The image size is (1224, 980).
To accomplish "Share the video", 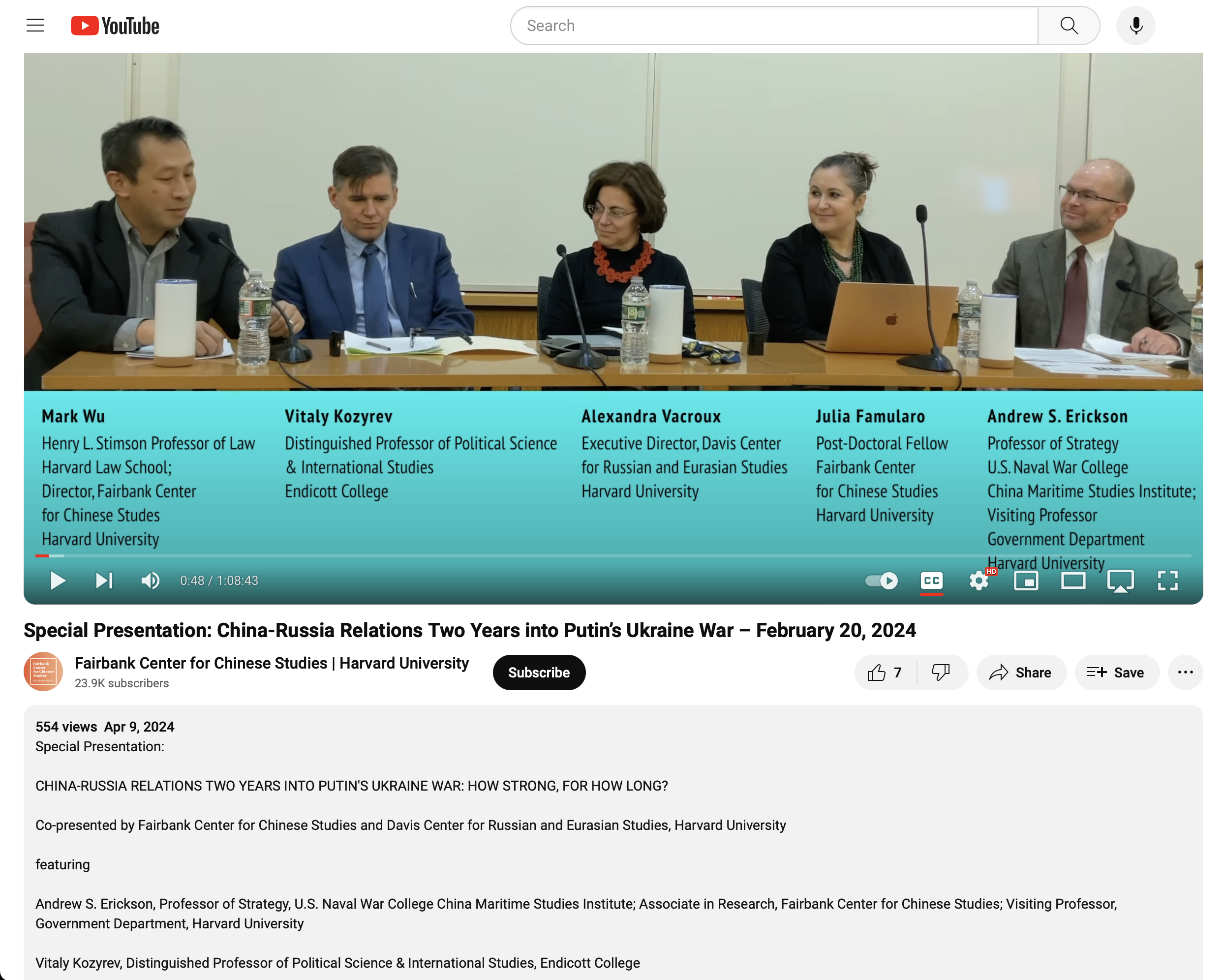I will coord(1021,672).
